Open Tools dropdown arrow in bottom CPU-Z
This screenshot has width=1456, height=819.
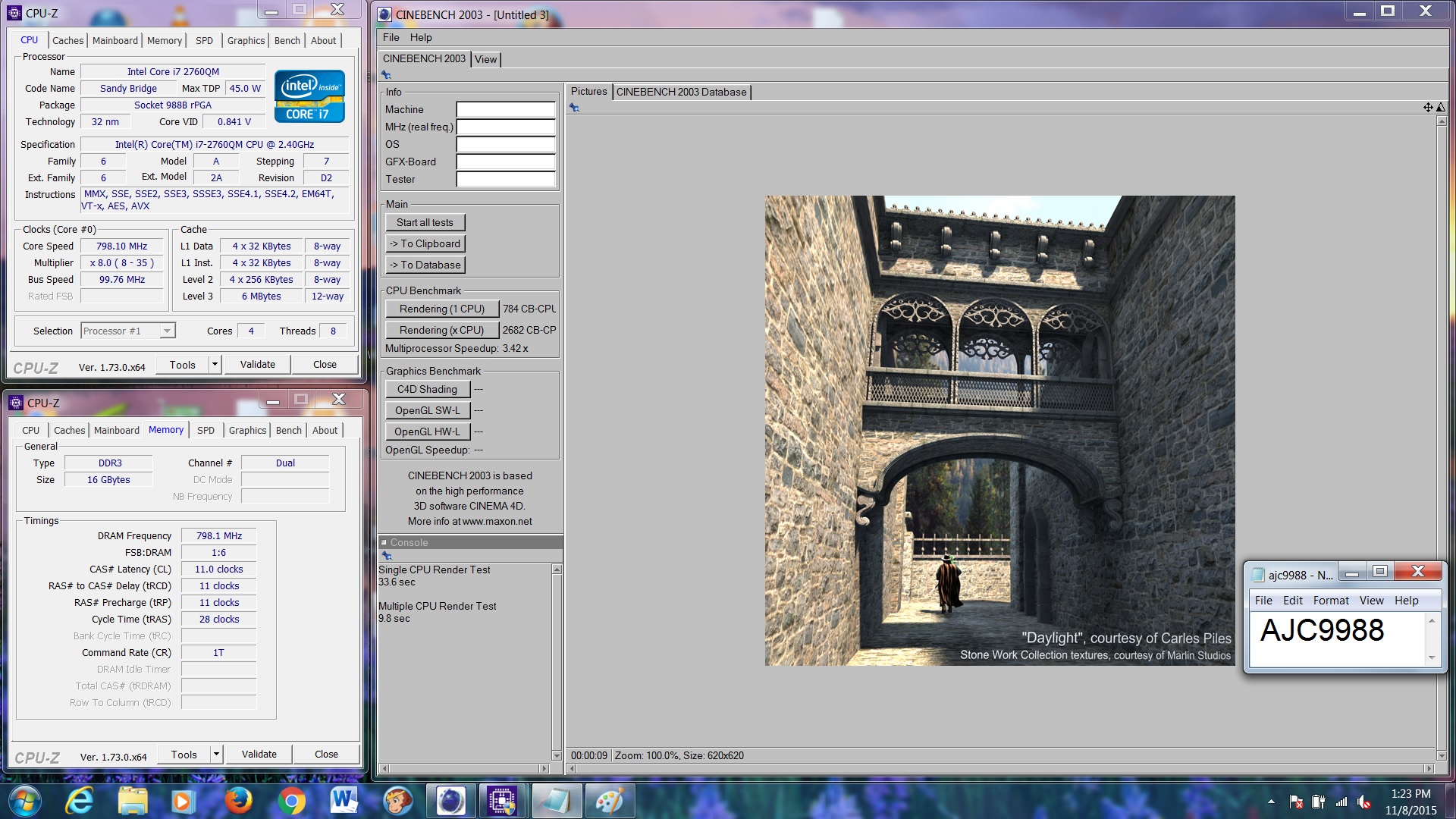point(216,755)
